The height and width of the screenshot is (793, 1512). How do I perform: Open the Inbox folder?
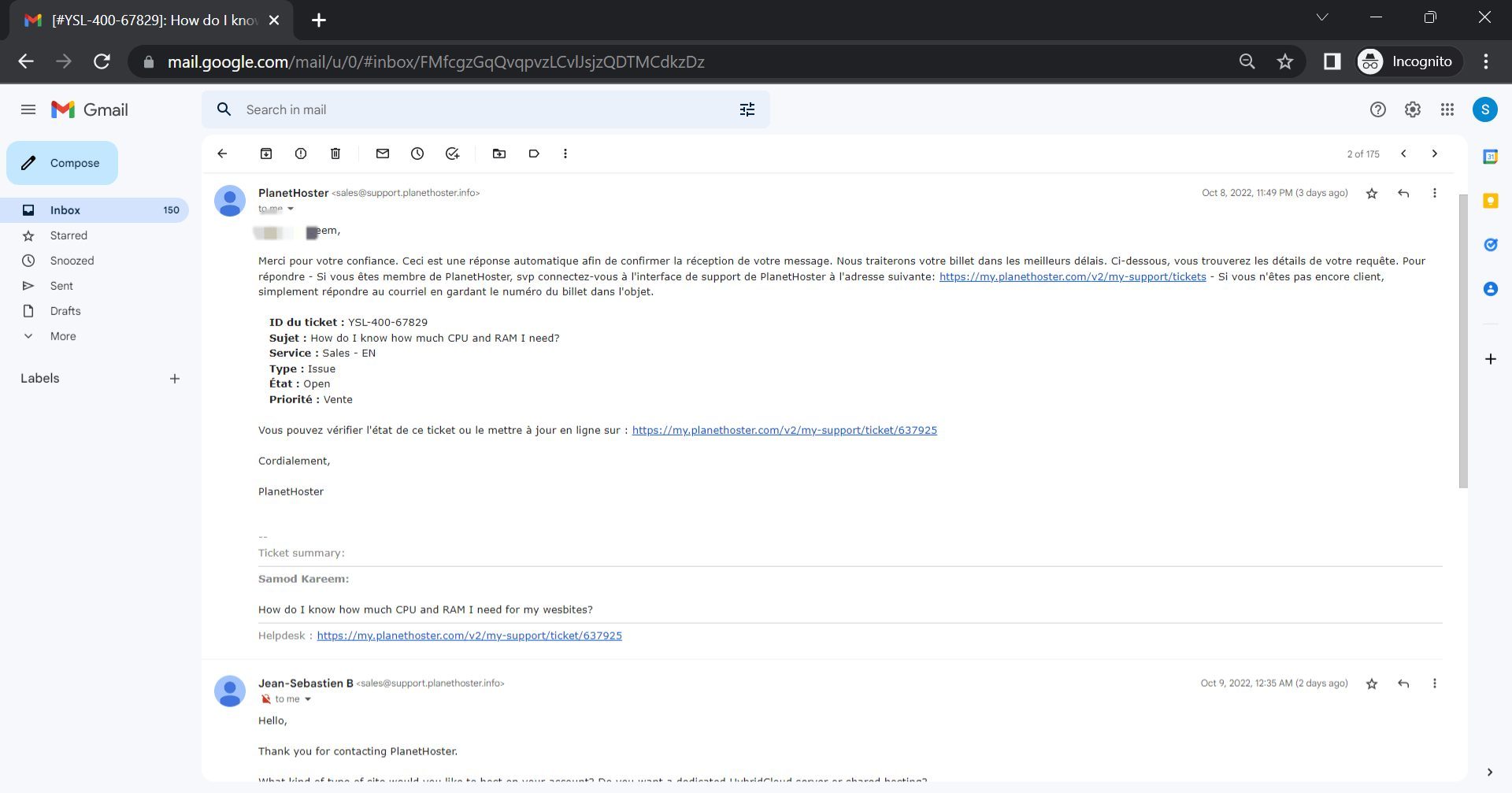pos(94,210)
